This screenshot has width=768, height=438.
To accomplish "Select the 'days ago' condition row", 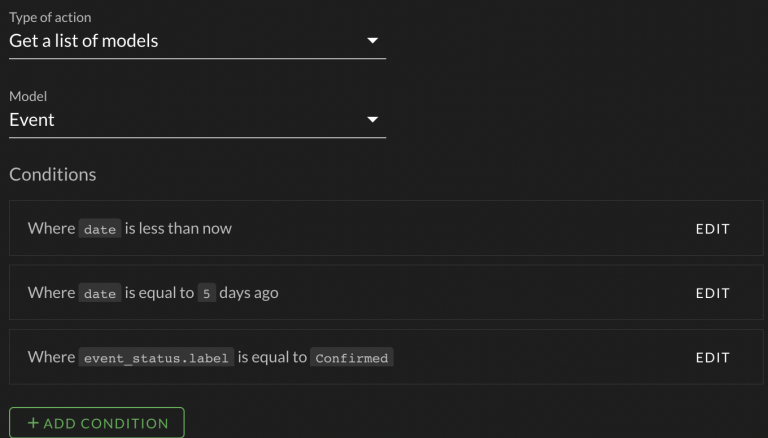I will pyautogui.click(x=386, y=292).
